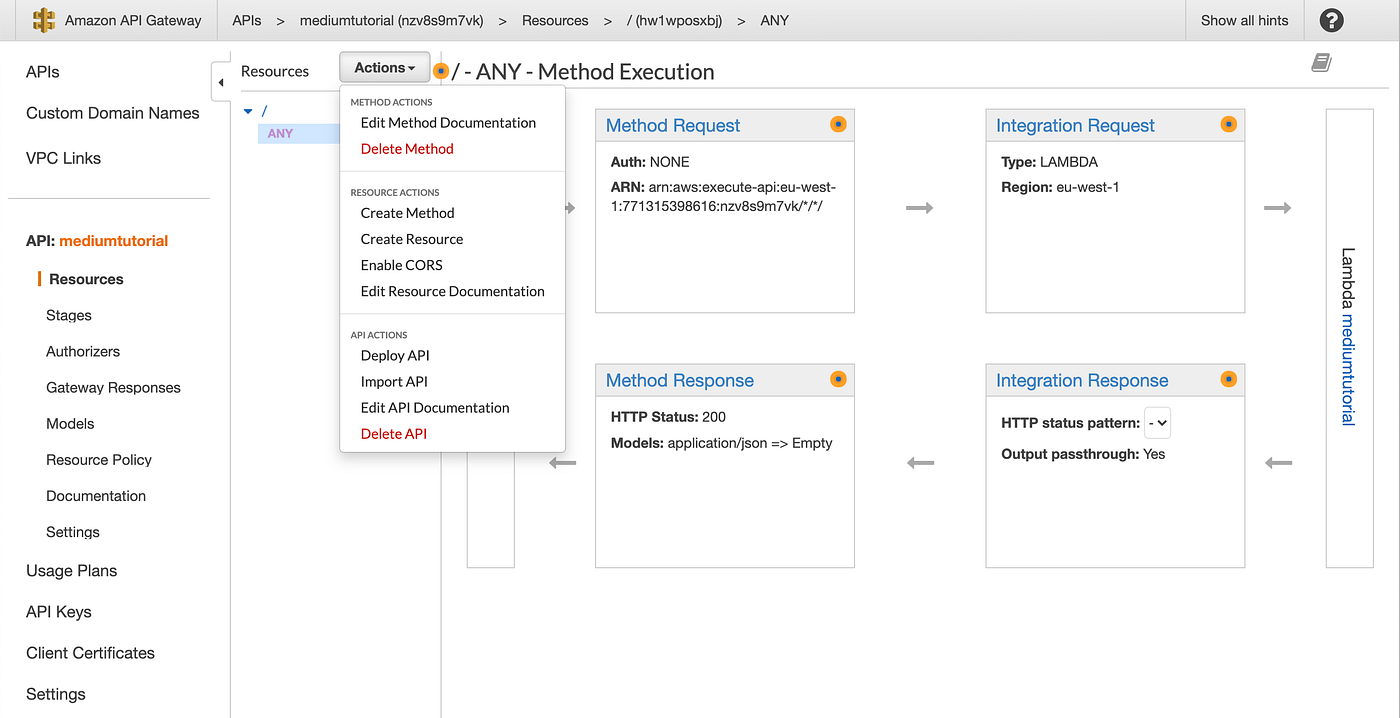The image size is (1400, 718).
Task: Click the Amazon API Gateway logo icon
Action: click(x=44, y=20)
